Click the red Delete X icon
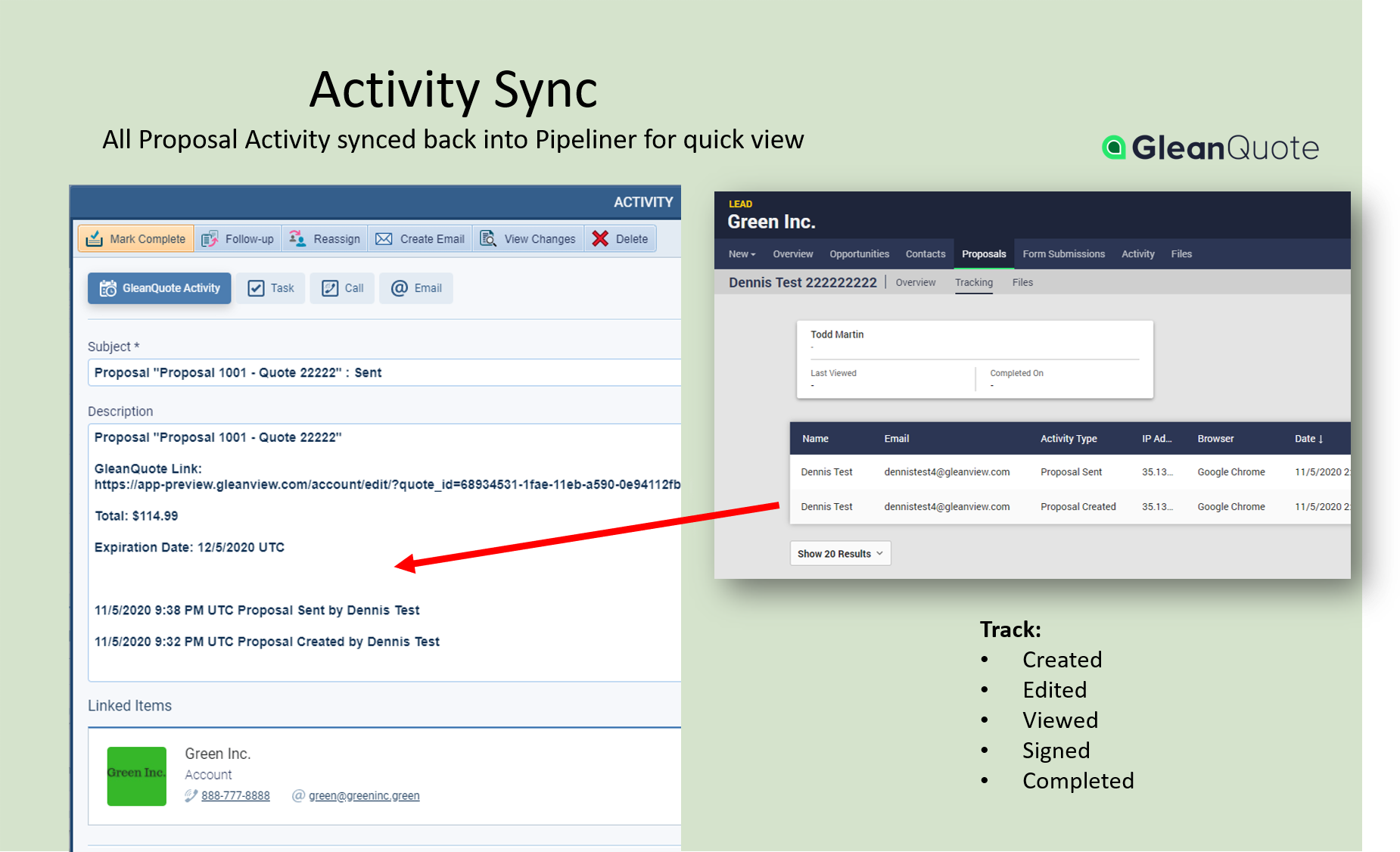Screen dimensions: 1400x852 tap(600, 239)
